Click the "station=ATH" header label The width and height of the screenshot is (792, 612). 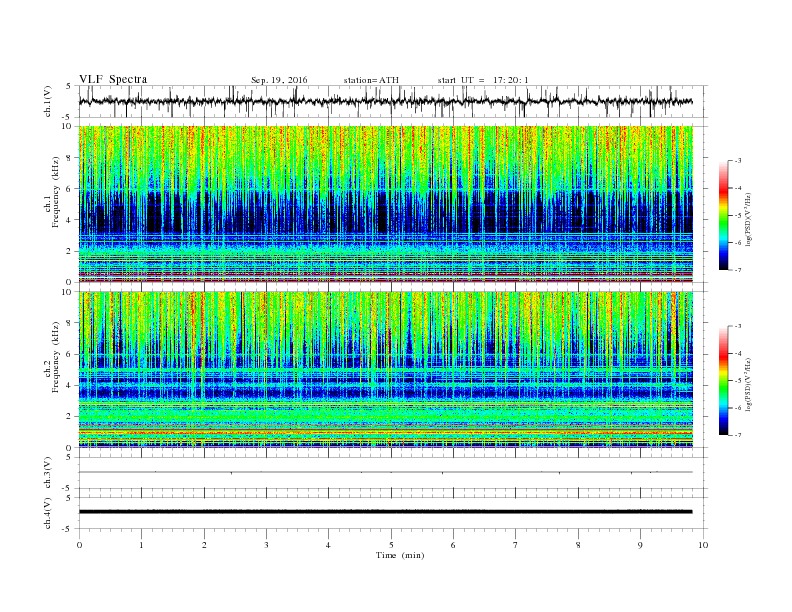click(x=371, y=80)
